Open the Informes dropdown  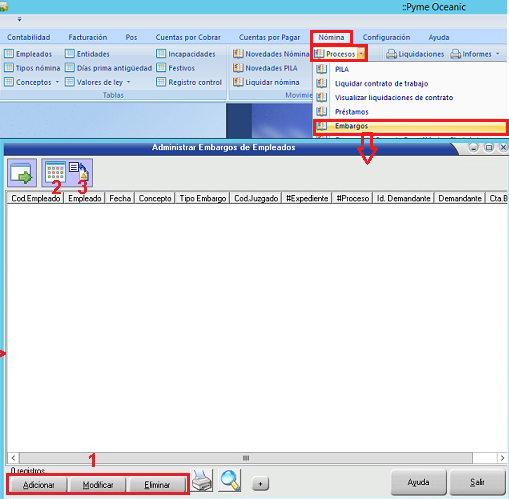475,54
